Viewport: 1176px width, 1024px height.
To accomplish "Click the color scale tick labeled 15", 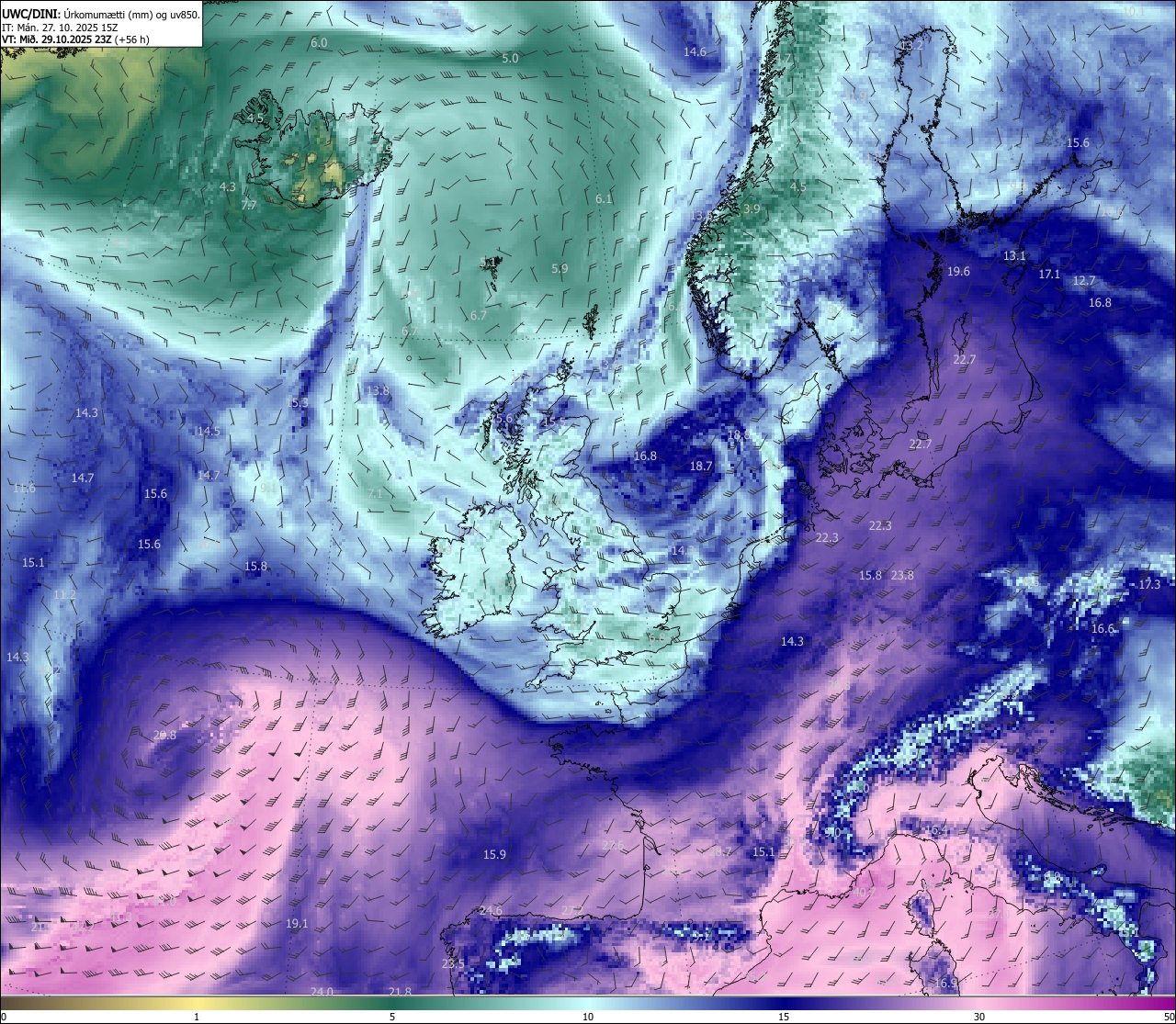I will click(x=784, y=1017).
